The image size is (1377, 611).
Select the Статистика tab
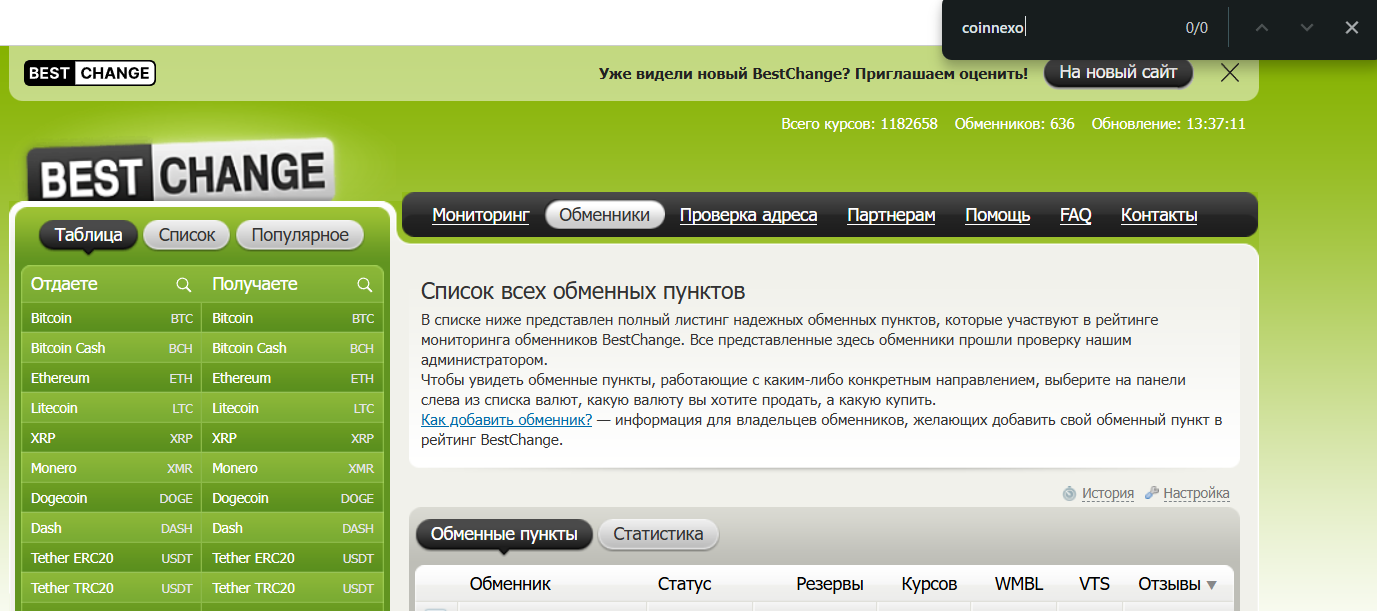658,534
